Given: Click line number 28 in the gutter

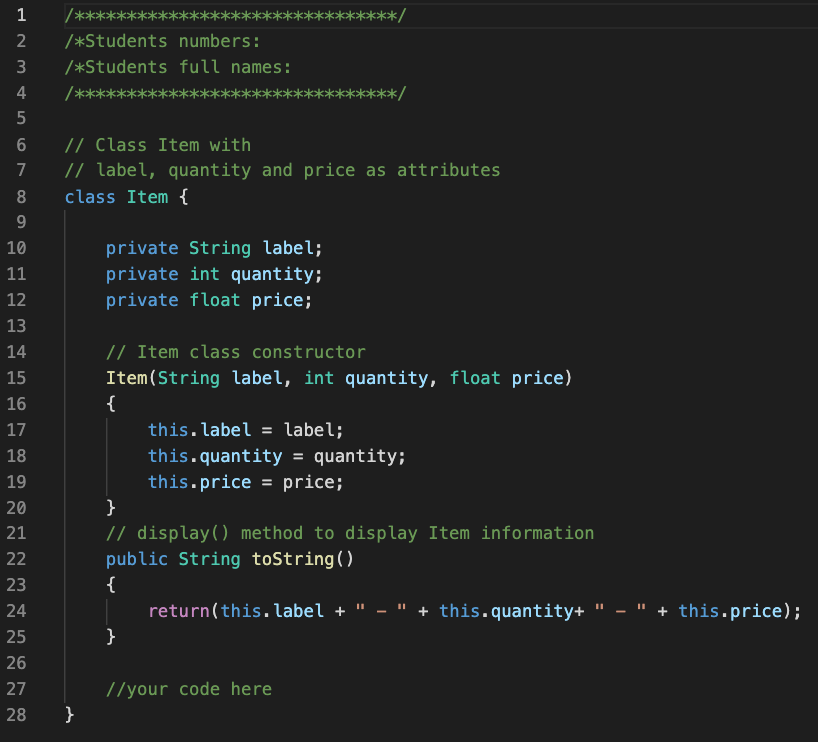Looking at the screenshot, I should 16,714.
